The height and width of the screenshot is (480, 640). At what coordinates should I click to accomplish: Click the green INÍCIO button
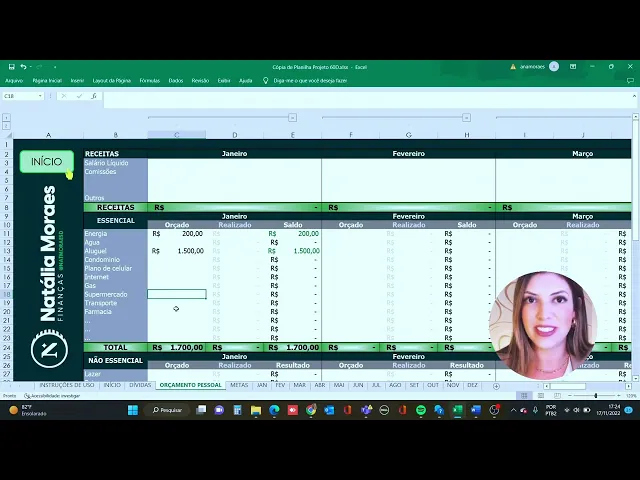(47, 162)
